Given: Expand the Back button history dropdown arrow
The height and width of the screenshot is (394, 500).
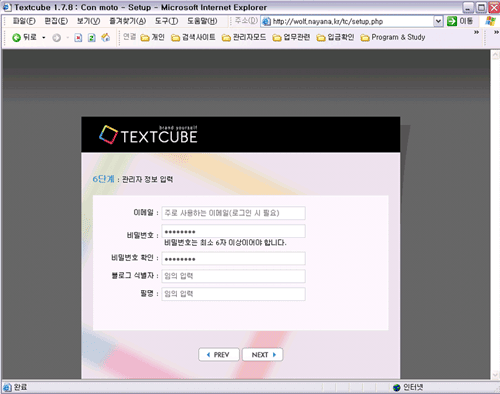Looking at the screenshot, I should coord(44,38).
